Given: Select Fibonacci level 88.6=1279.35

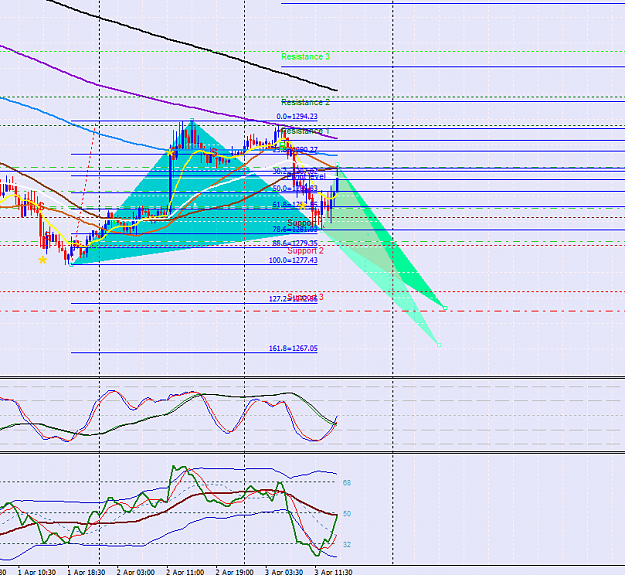Looking at the screenshot, I should [295, 243].
